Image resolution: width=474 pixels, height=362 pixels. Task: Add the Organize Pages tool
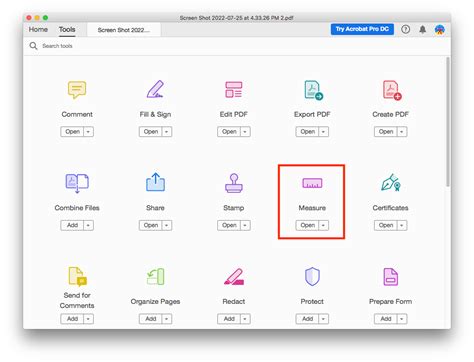coord(151,319)
